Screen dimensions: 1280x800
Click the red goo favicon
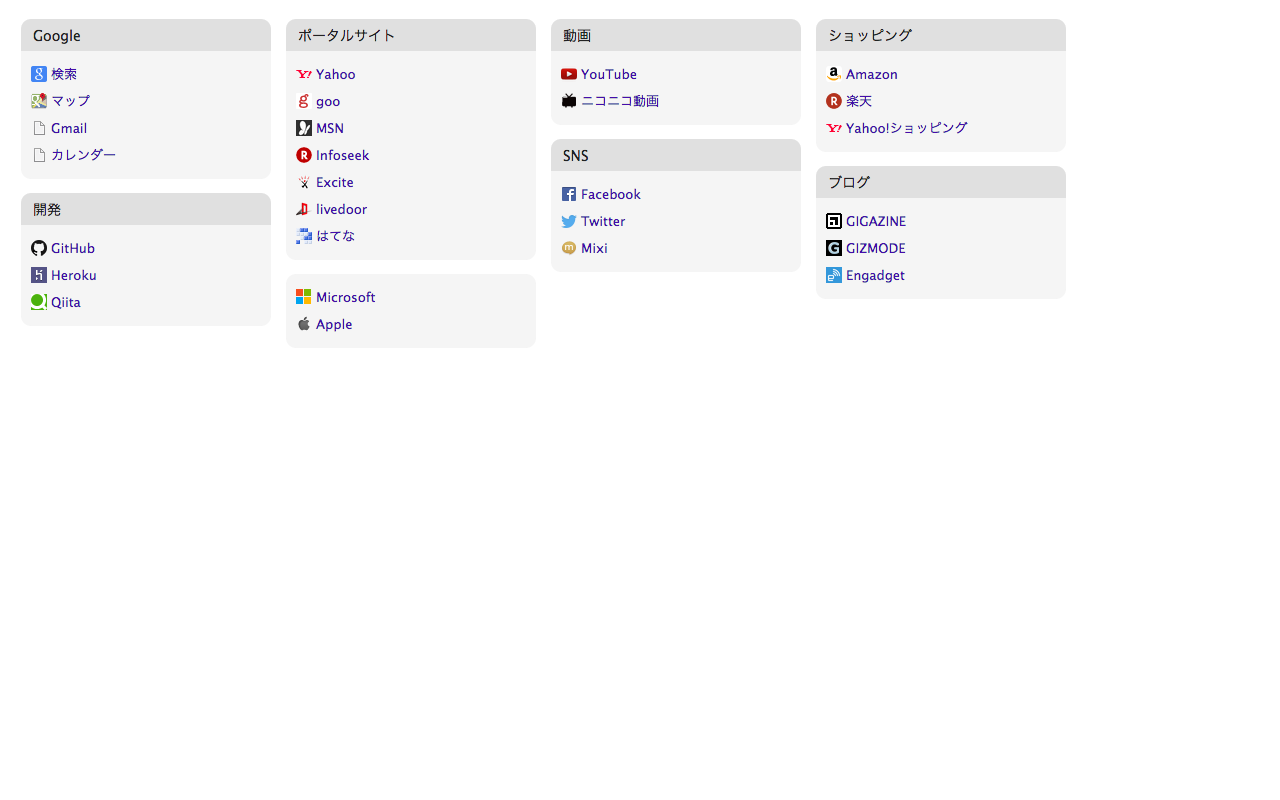[x=304, y=101]
